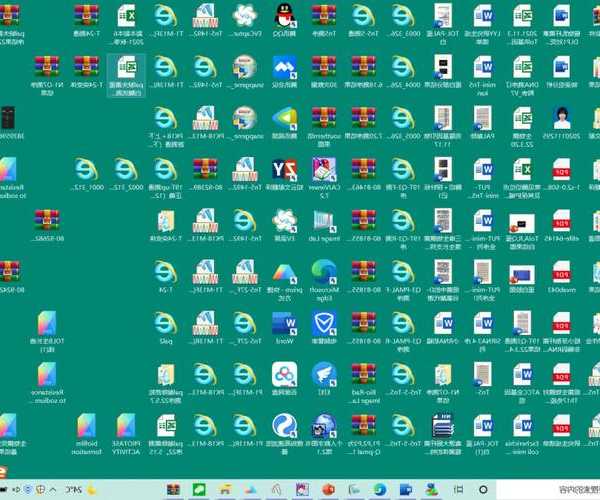Open the Resistance to sodium file
The width and height of the screenshot is (600, 500).
[44, 374]
